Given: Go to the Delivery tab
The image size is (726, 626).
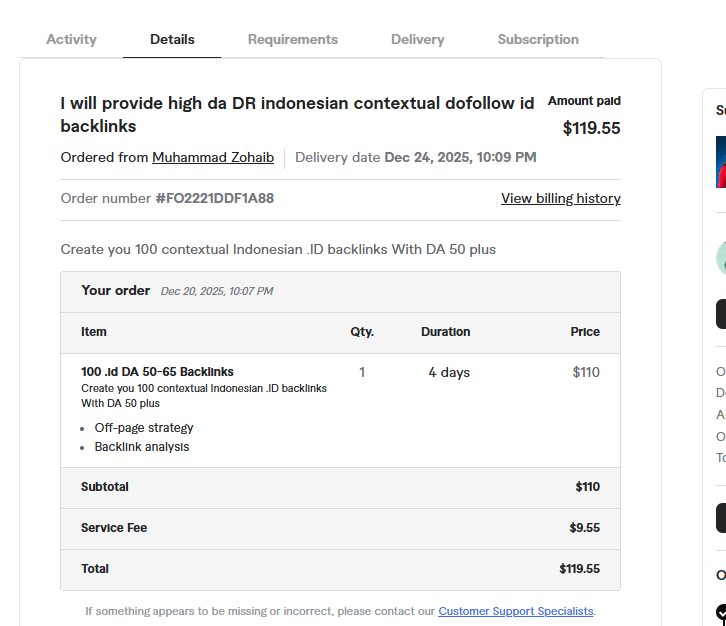Looking at the screenshot, I should point(417,40).
